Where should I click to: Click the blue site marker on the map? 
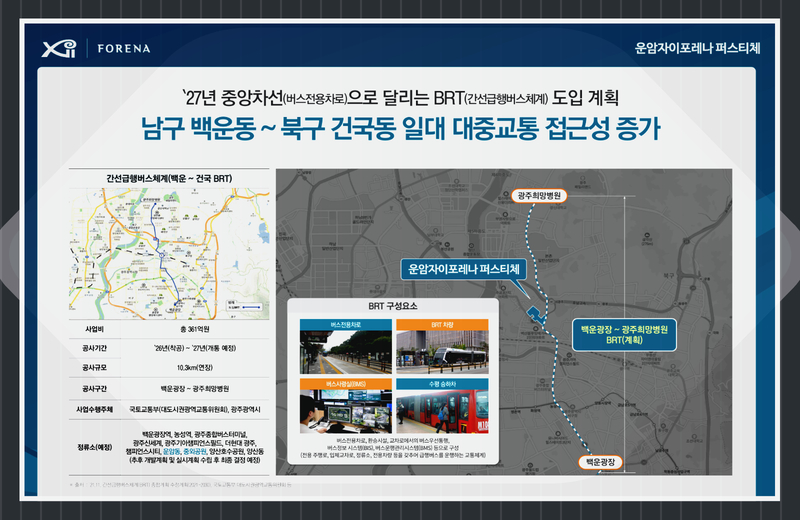pyautogui.click(x=535, y=314)
